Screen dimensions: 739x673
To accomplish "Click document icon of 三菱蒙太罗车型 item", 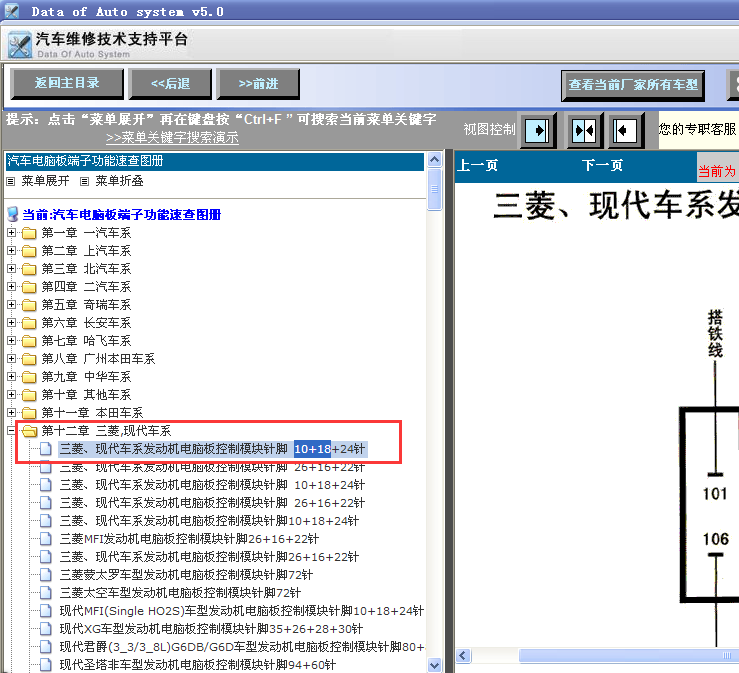I will tap(46, 575).
